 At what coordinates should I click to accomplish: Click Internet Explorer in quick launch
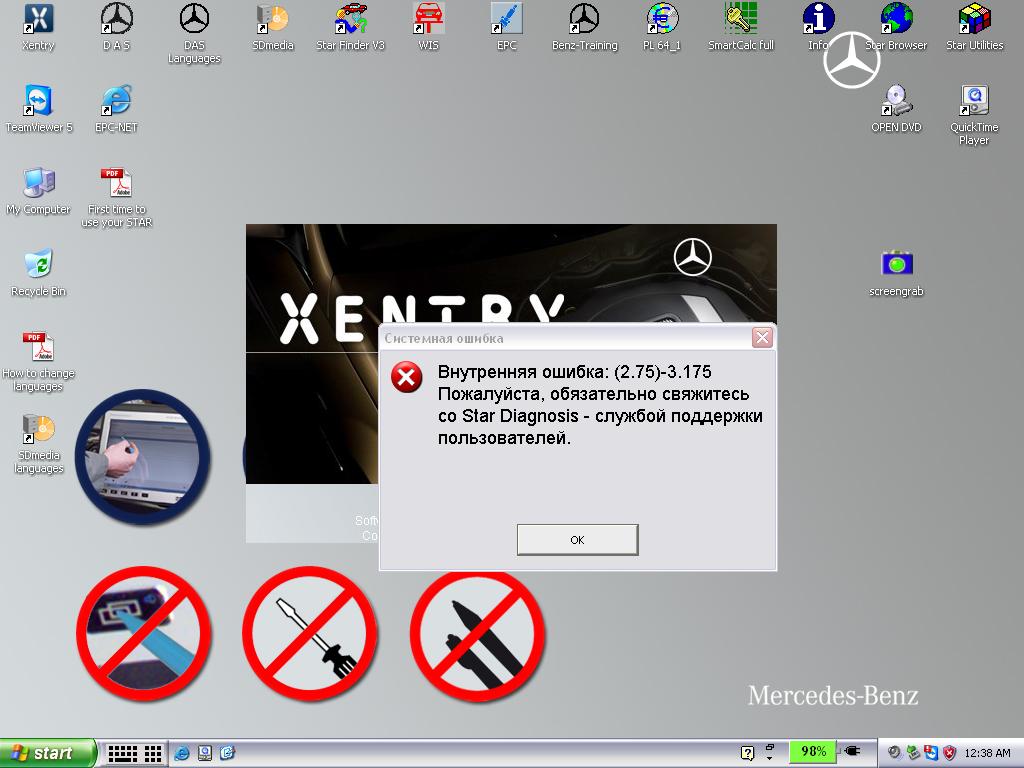pos(182,753)
